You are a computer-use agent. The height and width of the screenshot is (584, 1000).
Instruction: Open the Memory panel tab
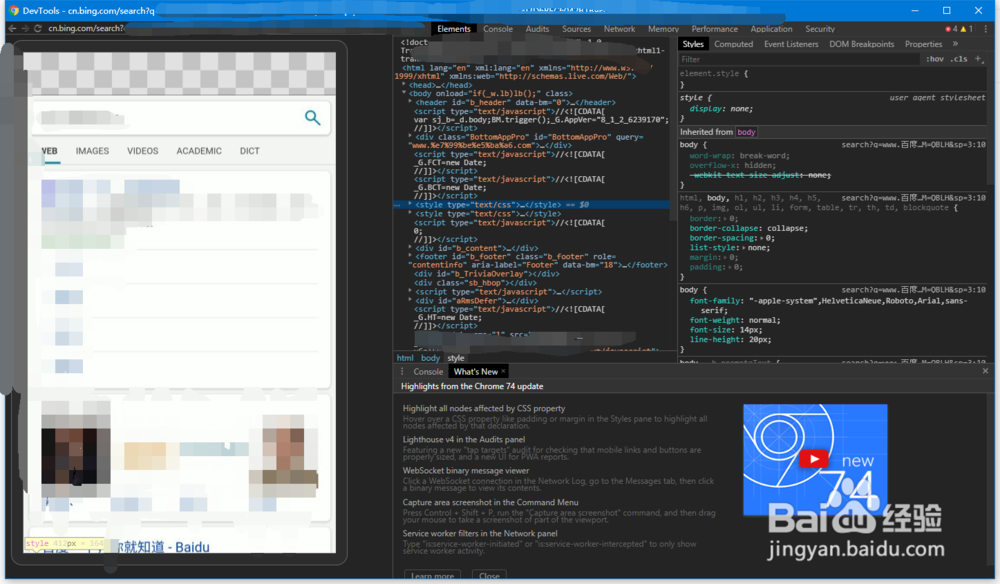(x=663, y=29)
